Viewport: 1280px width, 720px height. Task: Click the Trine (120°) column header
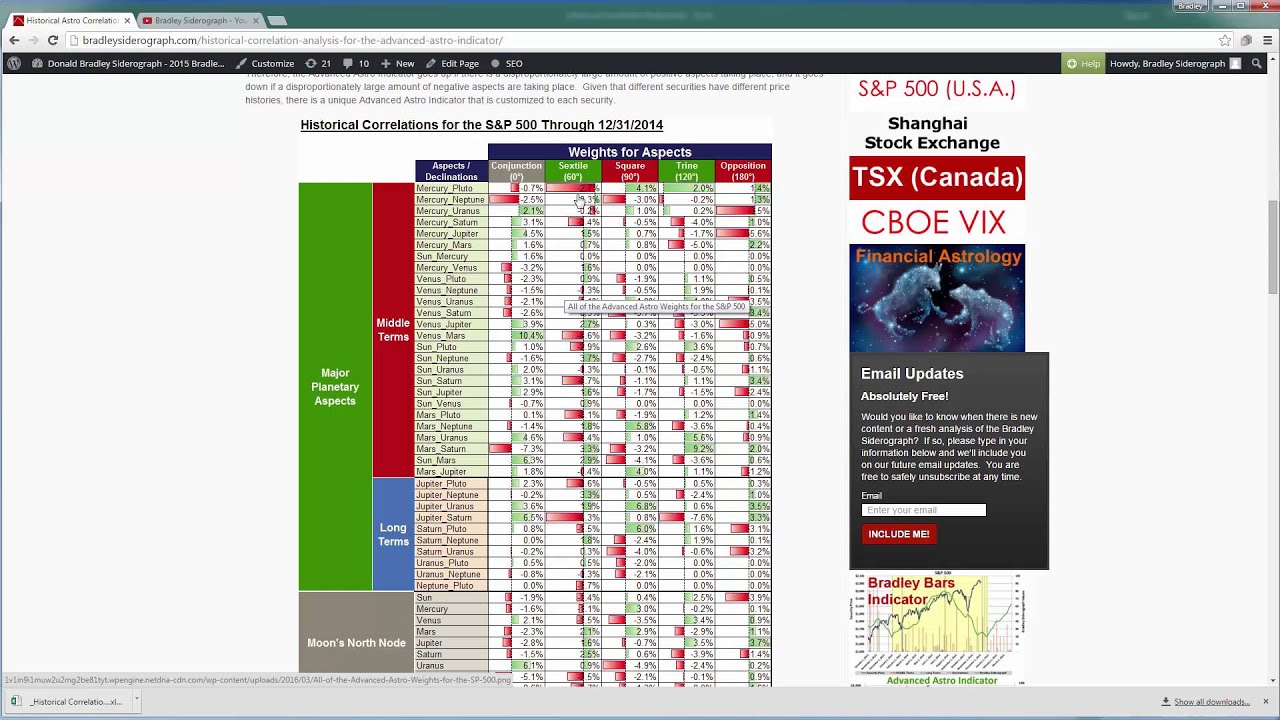pyautogui.click(x=686, y=171)
